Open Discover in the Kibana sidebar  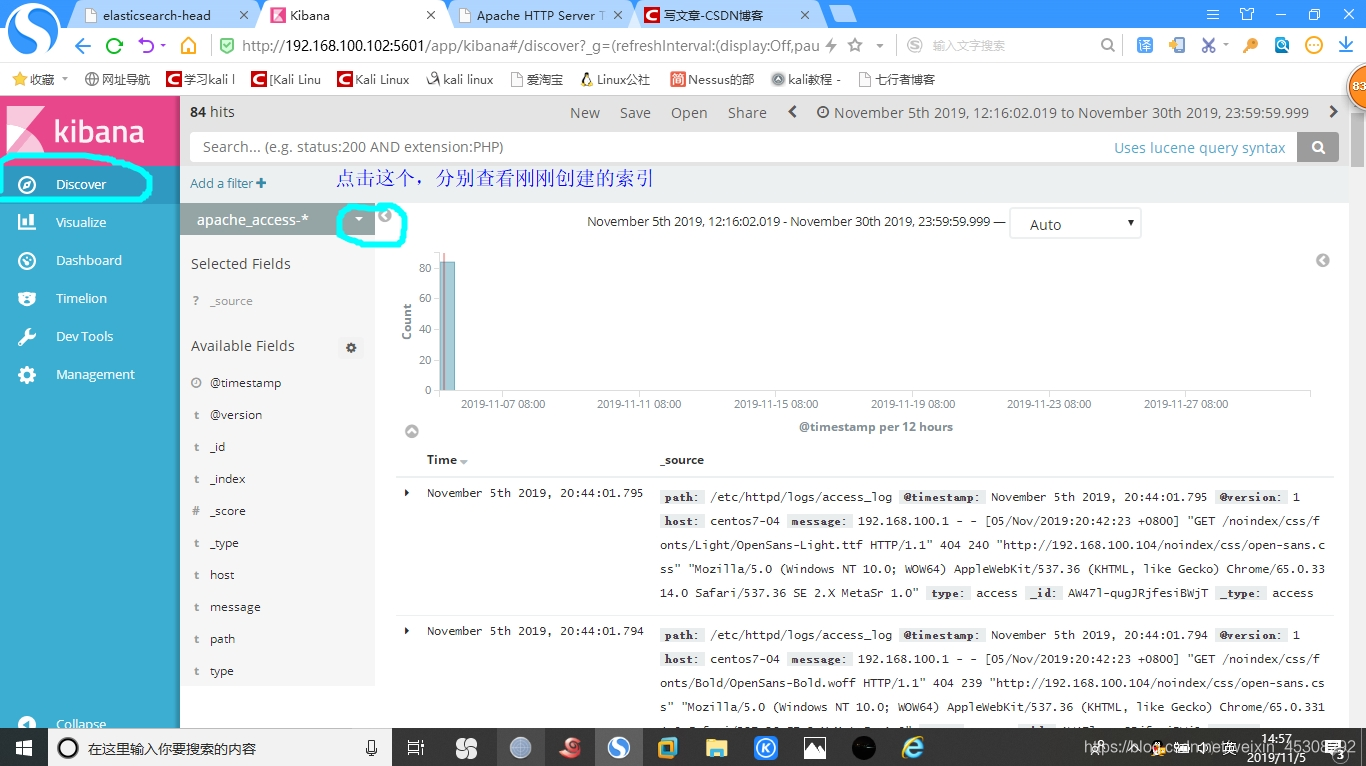(80, 184)
